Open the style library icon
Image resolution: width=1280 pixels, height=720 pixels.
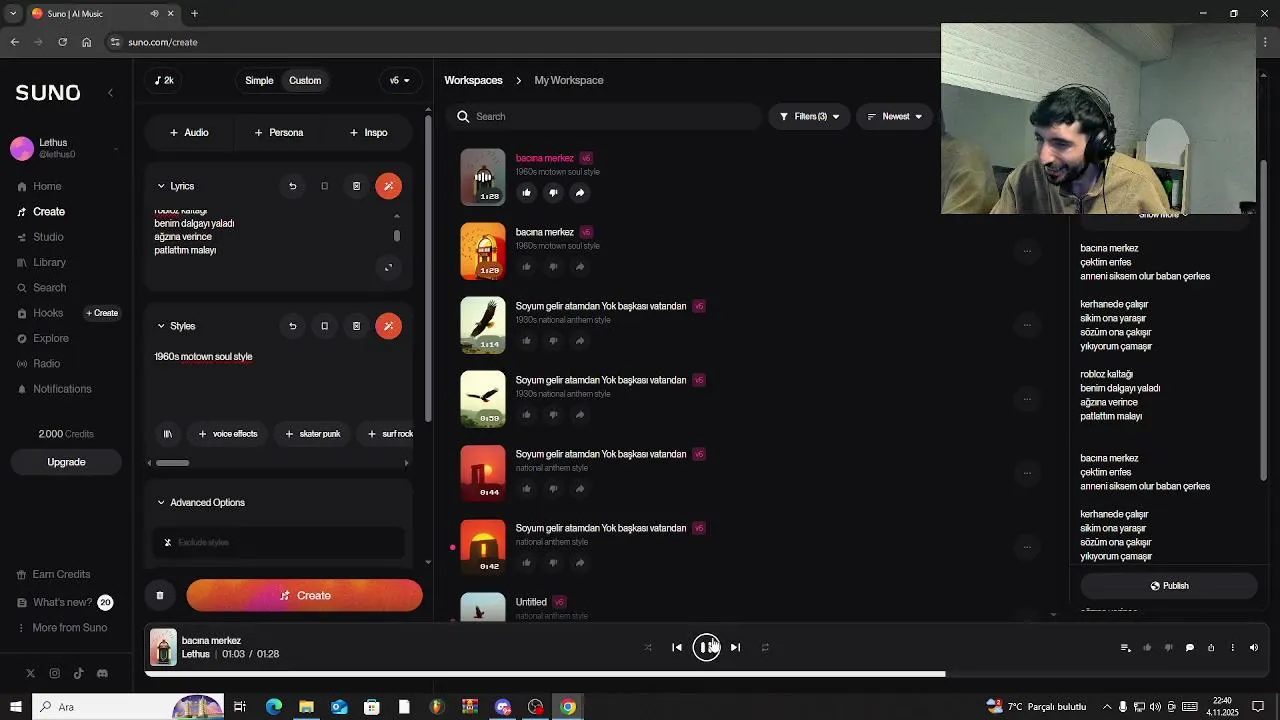click(168, 434)
